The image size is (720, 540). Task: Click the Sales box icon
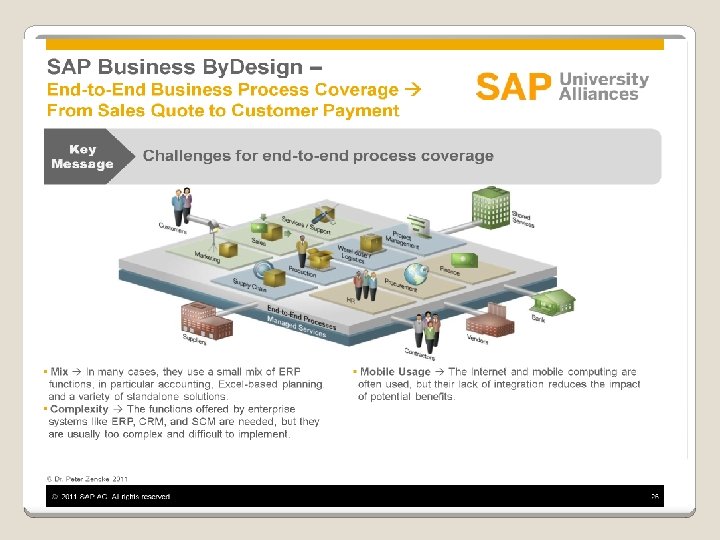point(271,232)
